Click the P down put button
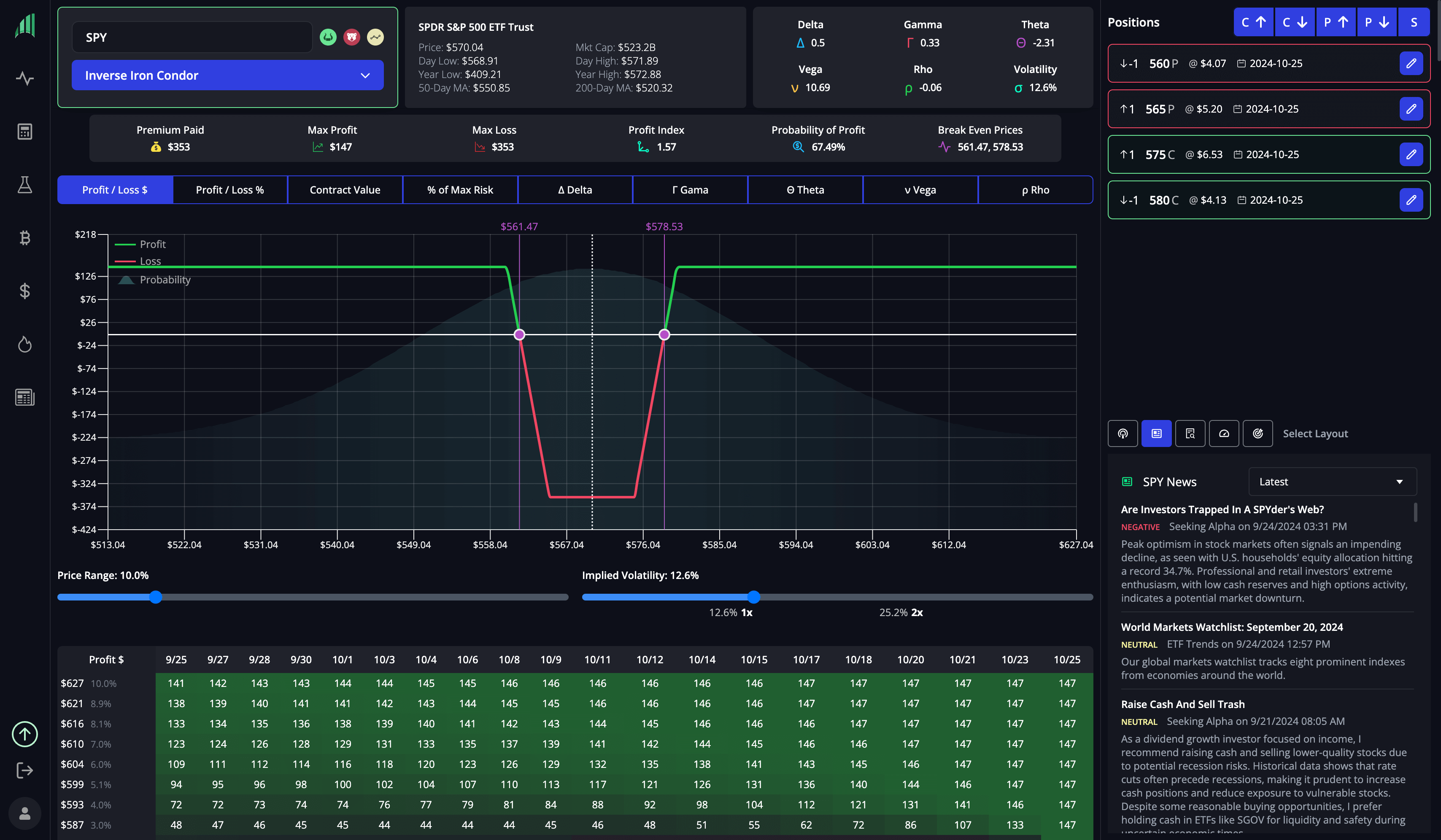 pos(1377,22)
